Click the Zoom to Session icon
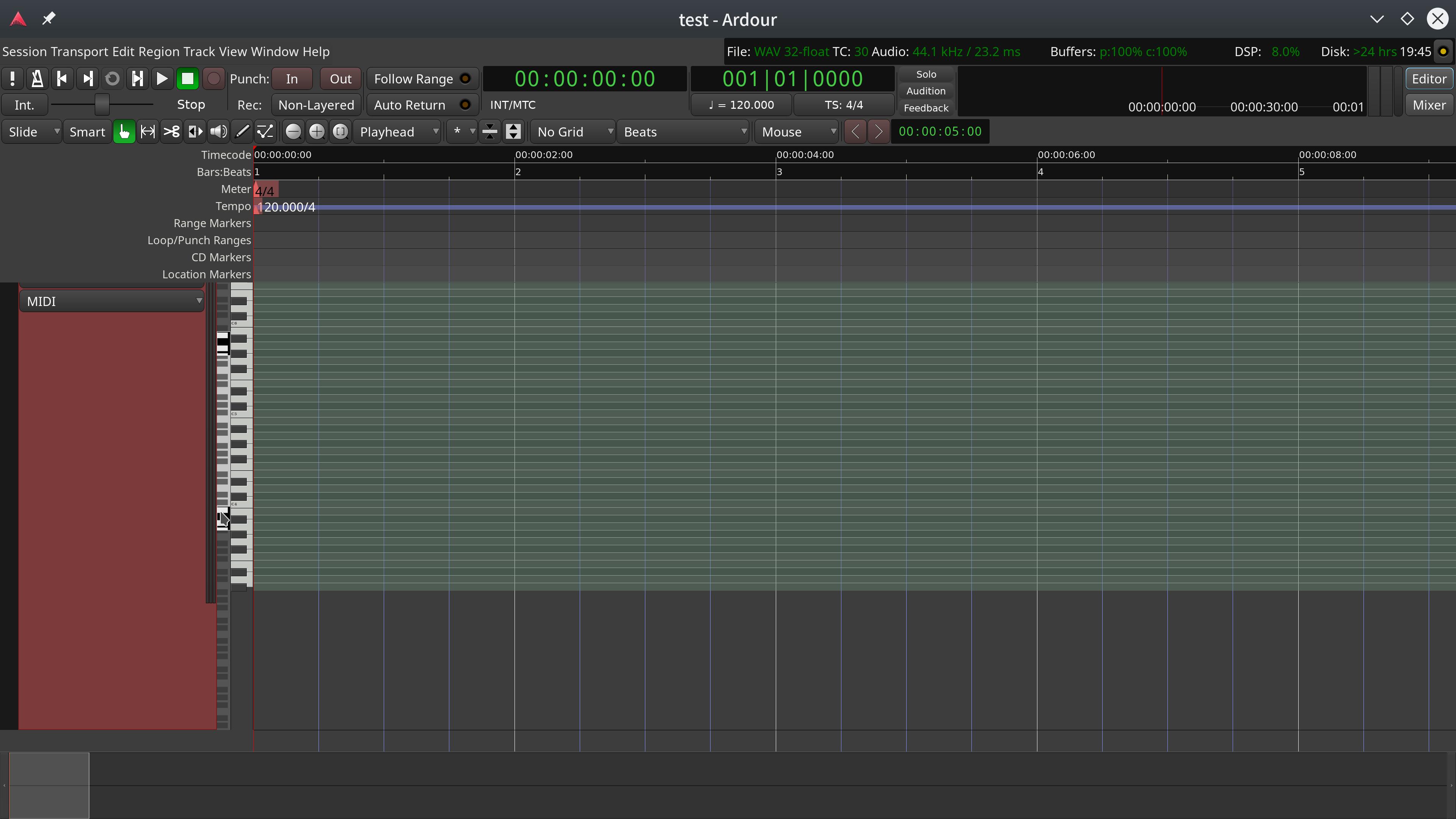 point(340,132)
